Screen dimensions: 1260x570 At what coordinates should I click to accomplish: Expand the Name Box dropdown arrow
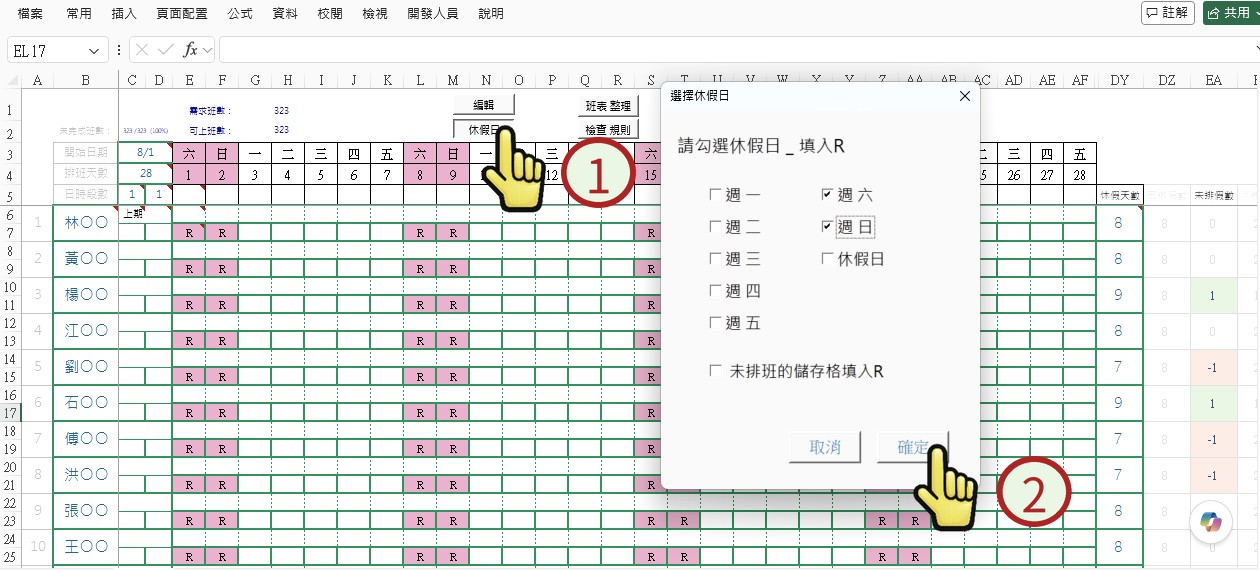coord(94,50)
